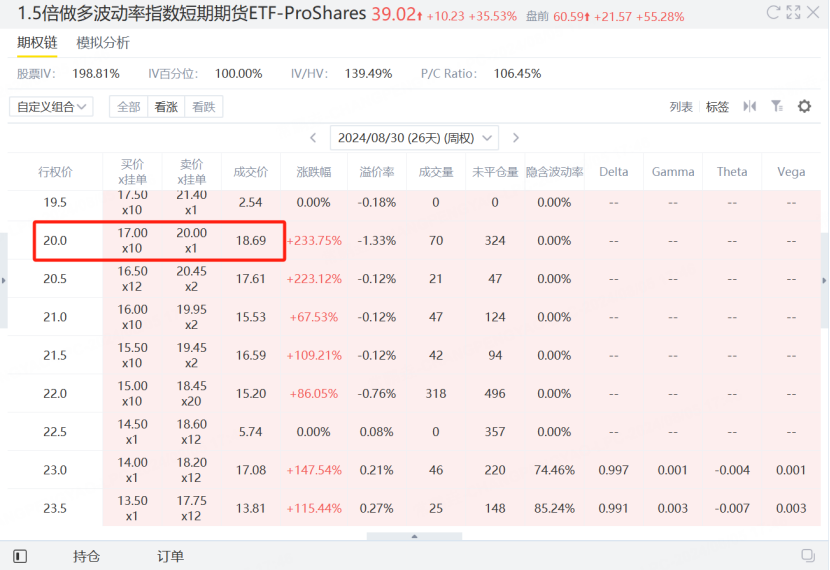
Task: Click the 买价 x挂单 column header
Action: point(132,171)
